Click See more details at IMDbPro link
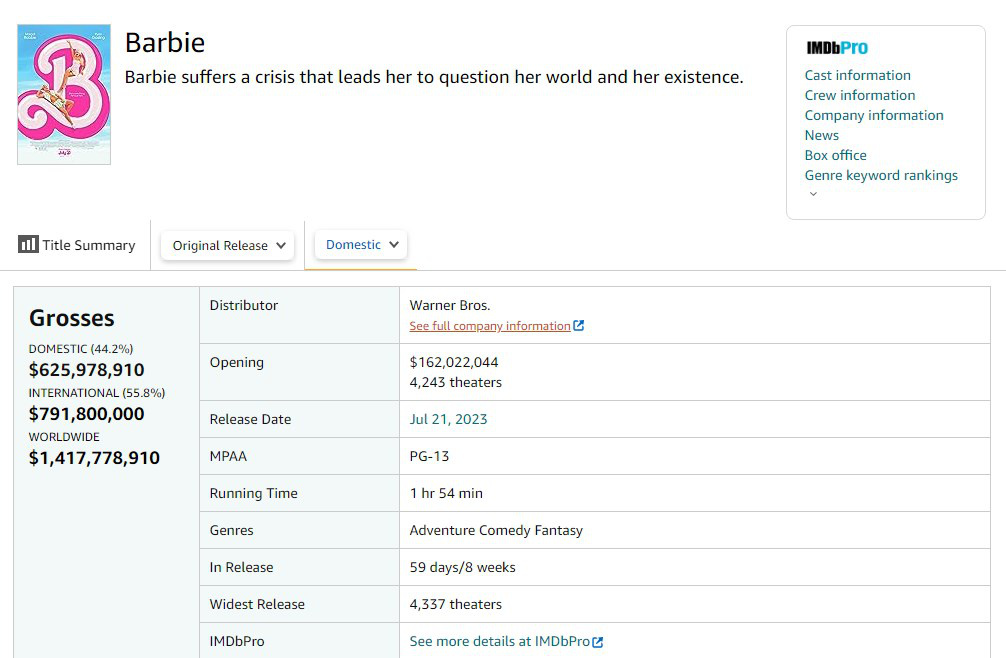This screenshot has height=658, width=1006. pos(499,641)
